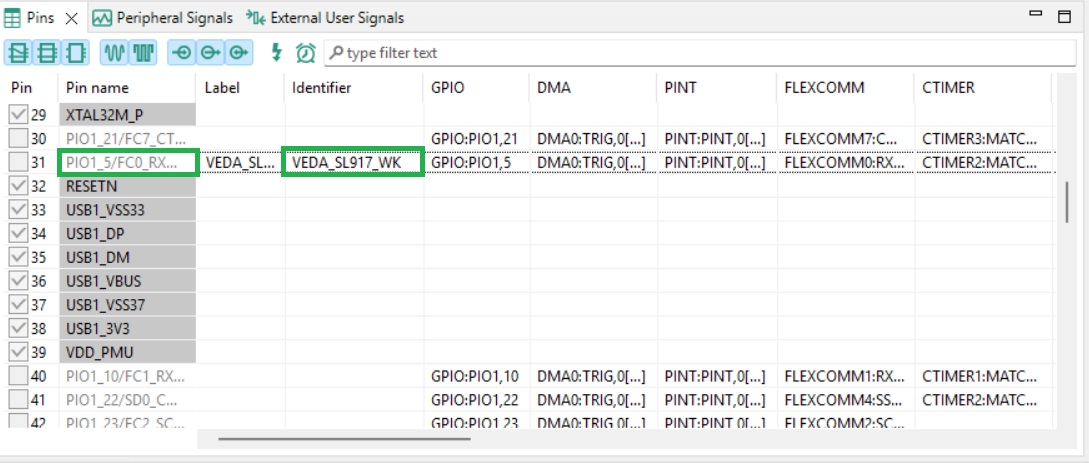
Task: Select the VEDA_SL917_WK identifier cell
Action: pyautogui.click(x=352, y=162)
